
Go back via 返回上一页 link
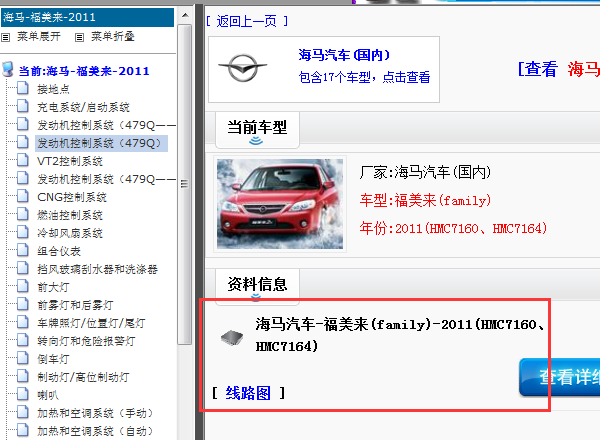point(246,21)
